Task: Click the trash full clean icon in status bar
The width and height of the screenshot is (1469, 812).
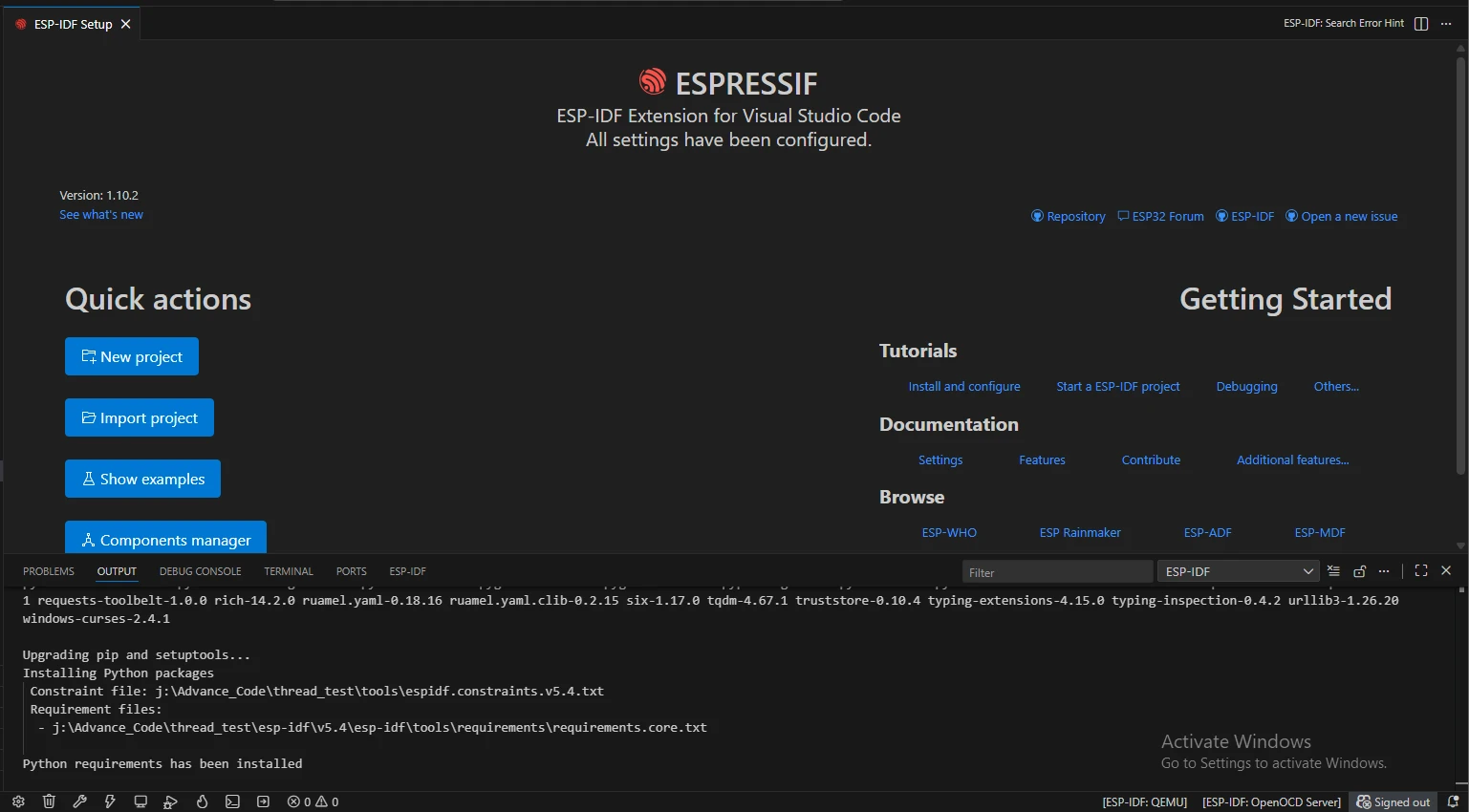Action: 49,801
